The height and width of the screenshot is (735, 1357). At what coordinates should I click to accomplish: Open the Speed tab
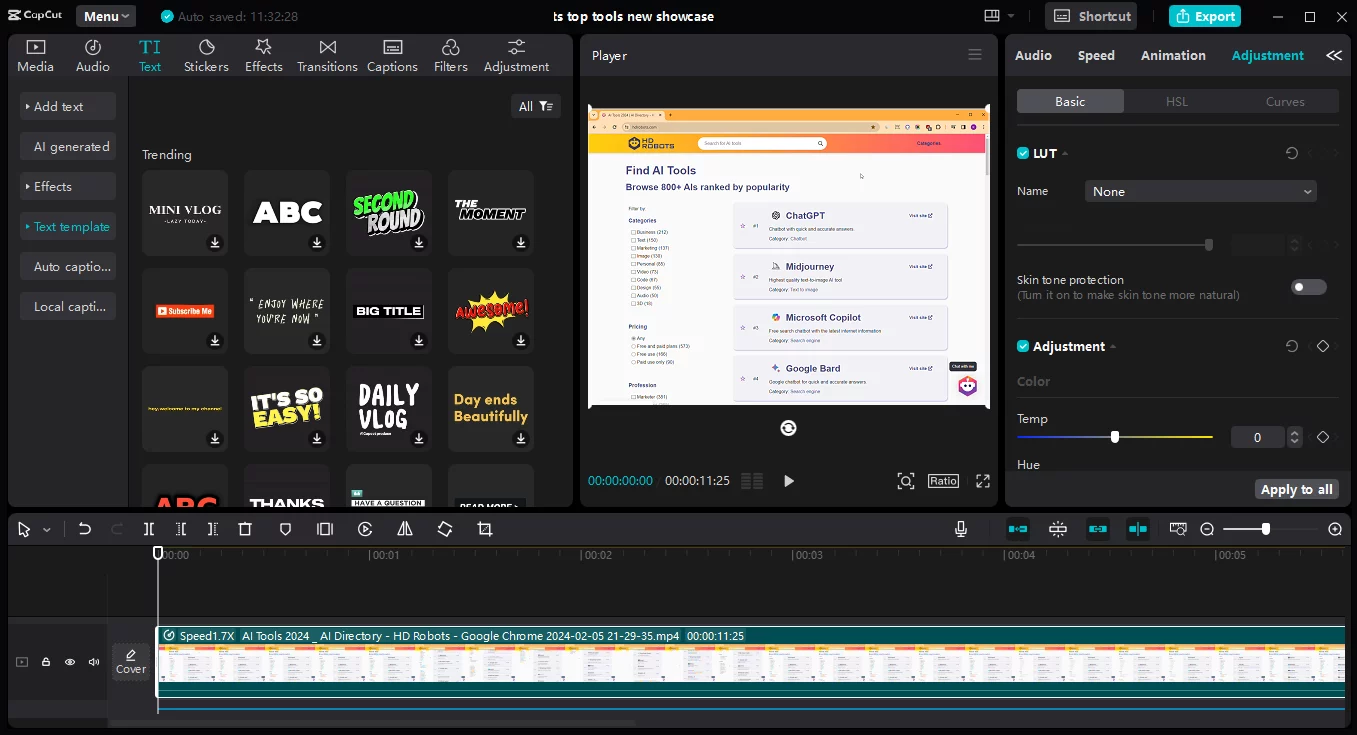pos(1096,56)
